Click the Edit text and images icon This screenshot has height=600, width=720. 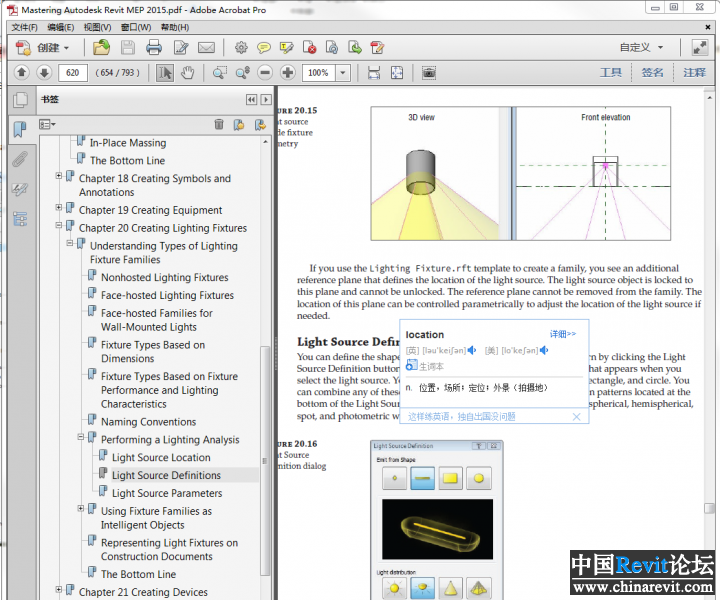[x=180, y=47]
